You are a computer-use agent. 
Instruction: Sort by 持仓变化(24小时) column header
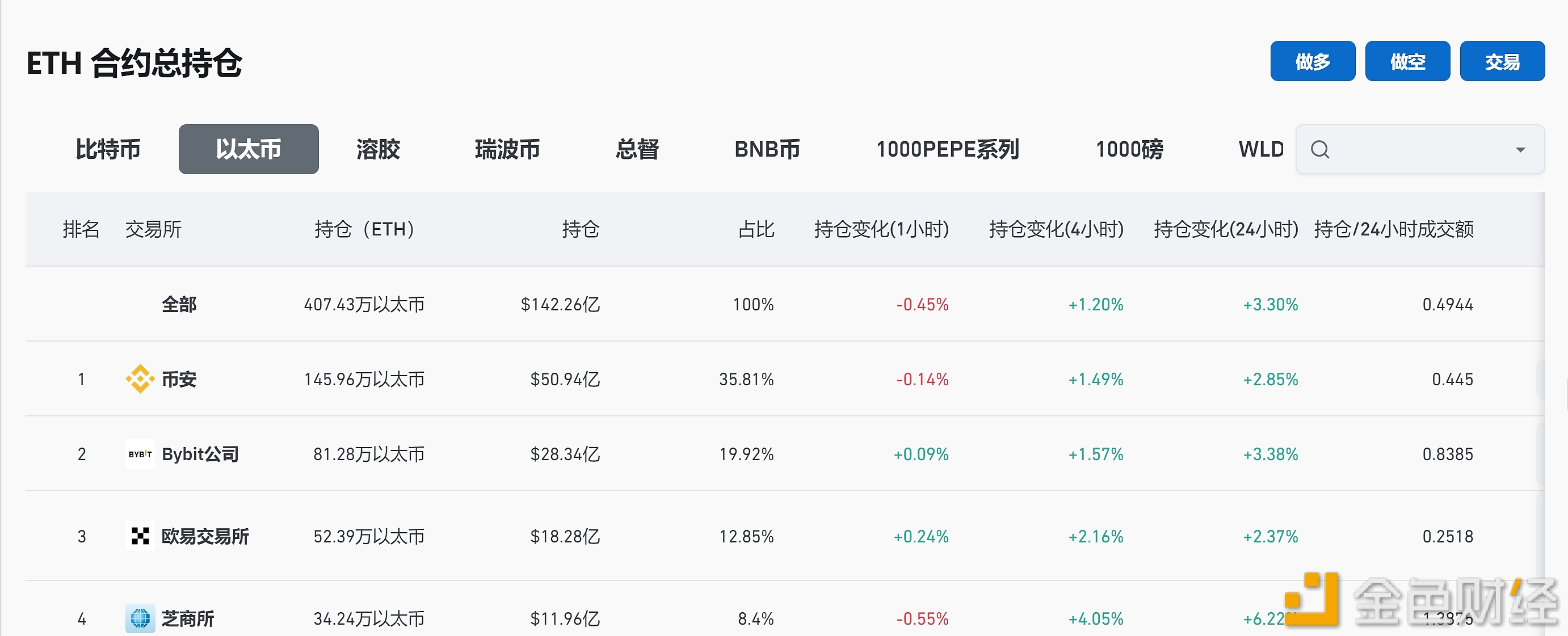pos(1226,229)
